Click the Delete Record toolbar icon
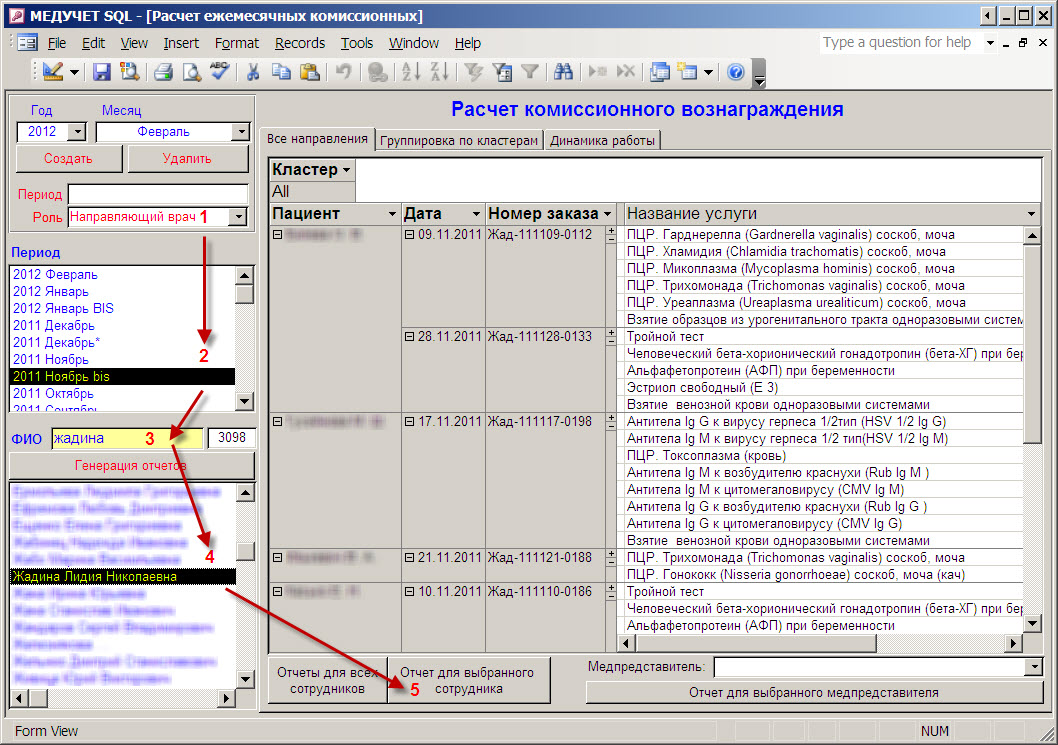1058x745 pixels. click(625, 72)
